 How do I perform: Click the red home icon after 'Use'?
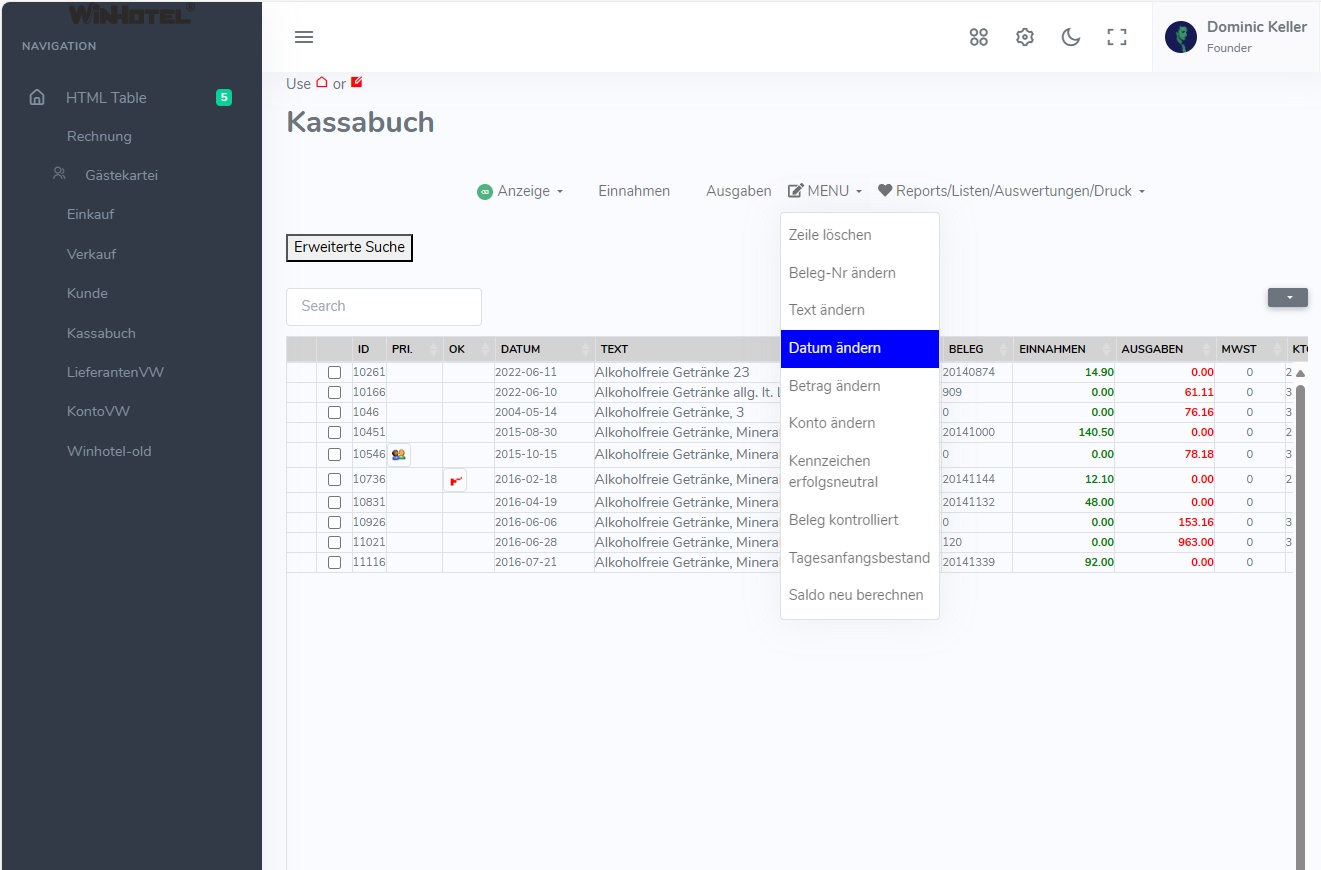click(322, 83)
